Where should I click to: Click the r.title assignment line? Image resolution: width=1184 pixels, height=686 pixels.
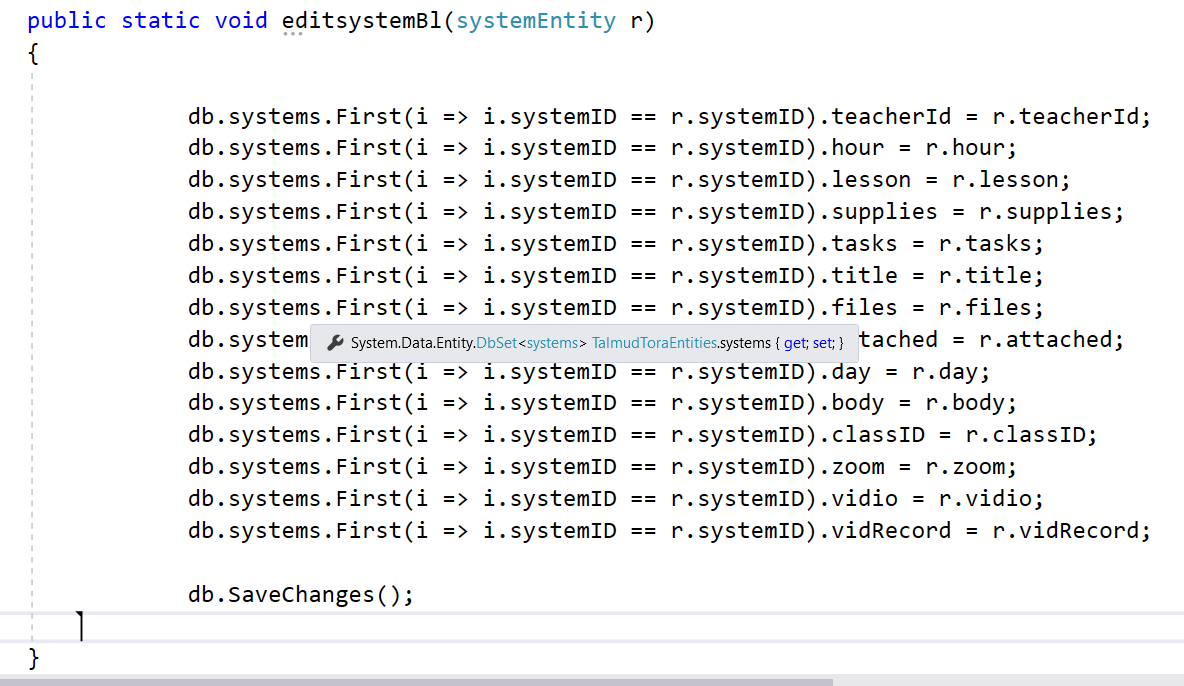615,276
